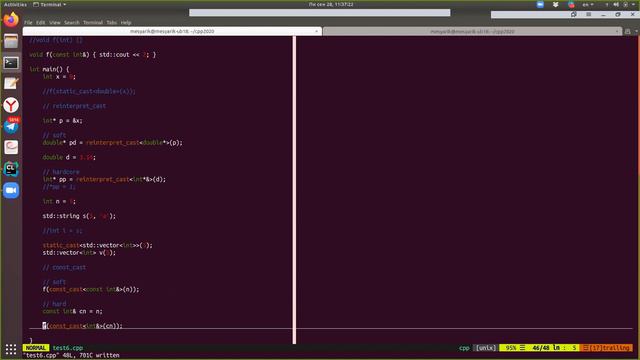
Task: Click the 'const int& cn = n;' line
Action: [72, 311]
